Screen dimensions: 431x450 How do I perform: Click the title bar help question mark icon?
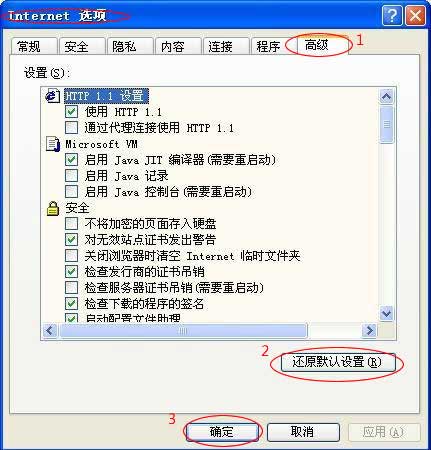(392, 16)
